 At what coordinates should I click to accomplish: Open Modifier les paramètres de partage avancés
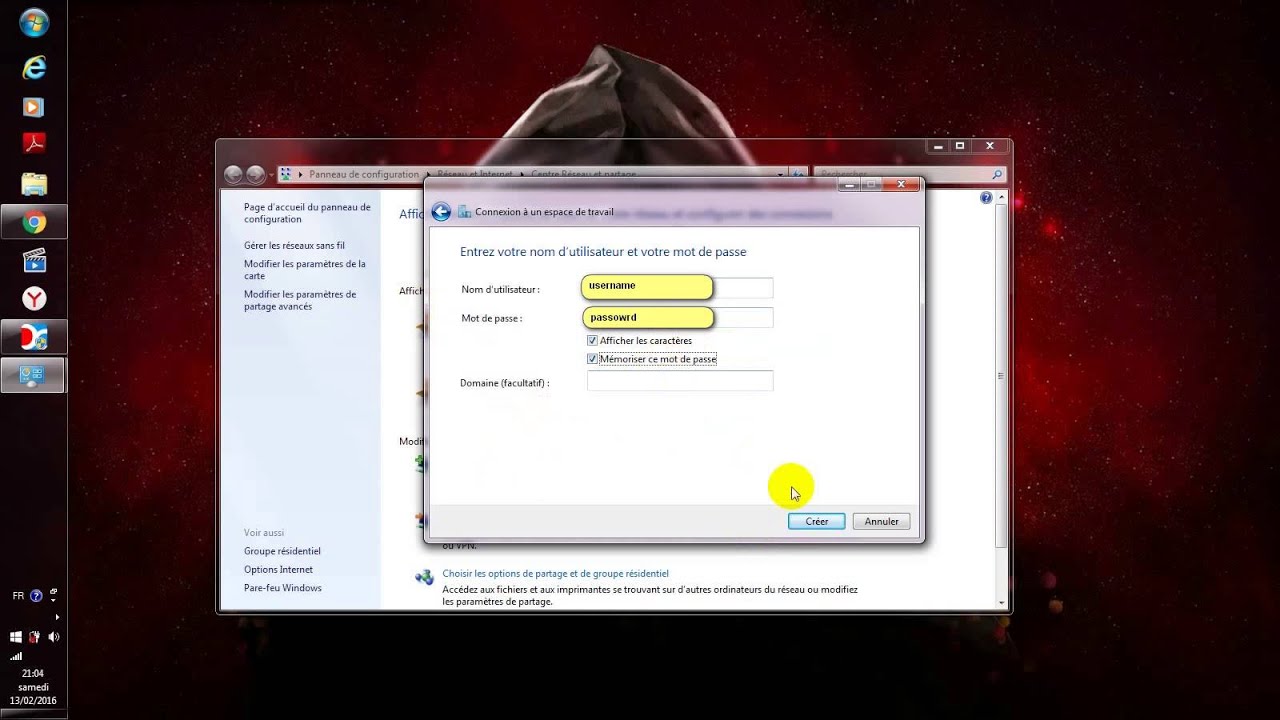pos(300,300)
